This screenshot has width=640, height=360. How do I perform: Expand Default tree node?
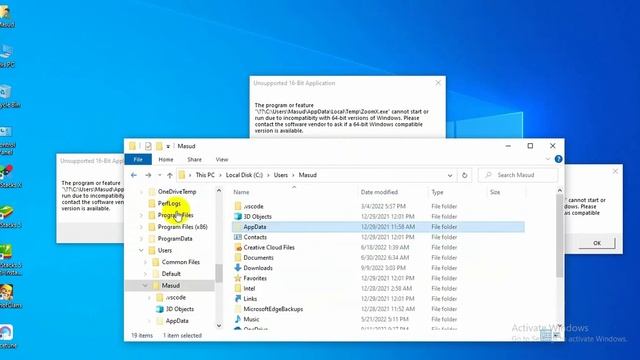coord(145,274)
